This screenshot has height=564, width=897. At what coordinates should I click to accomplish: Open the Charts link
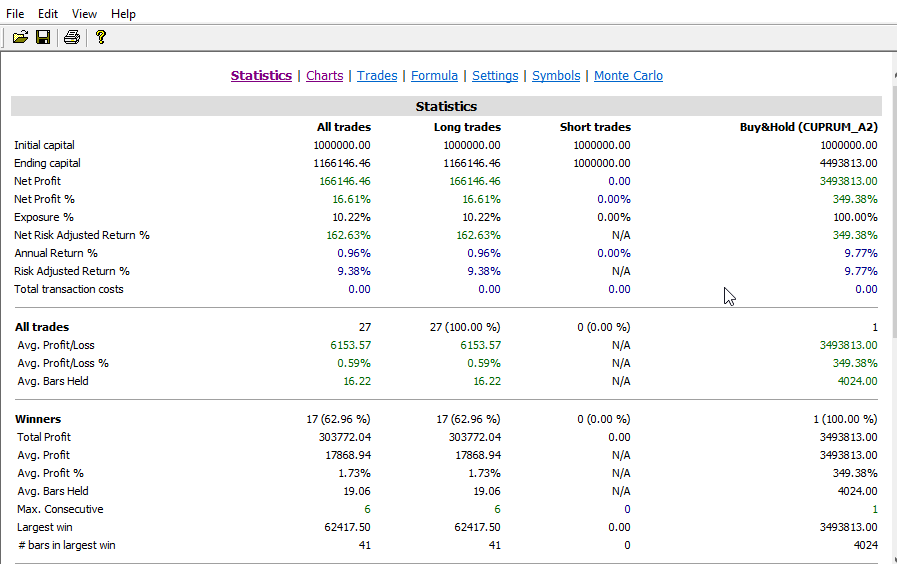[324, 76]
